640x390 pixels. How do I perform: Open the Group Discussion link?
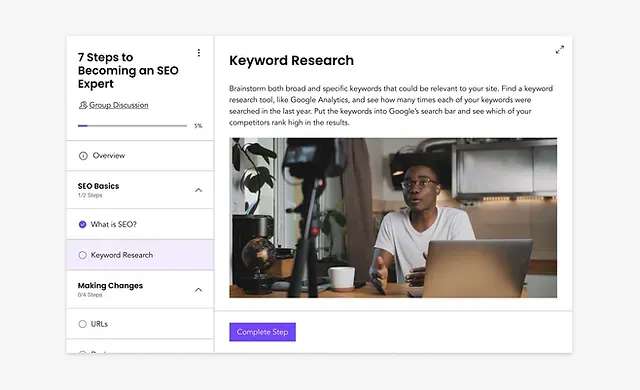coord(118,105)
